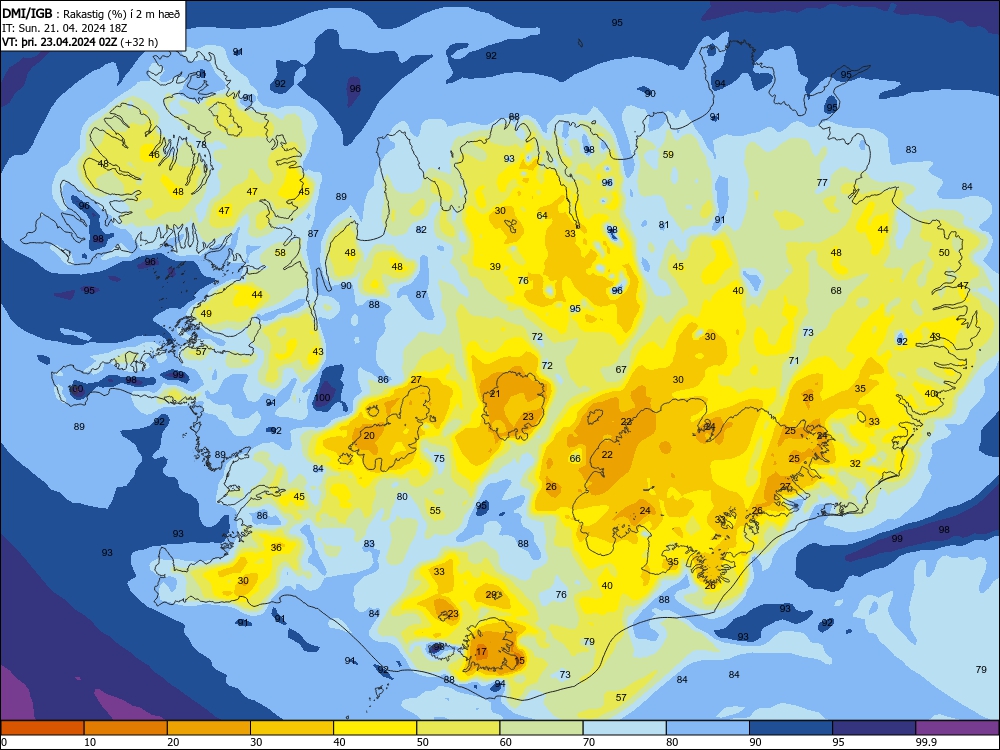The width and height of the screenshot is (1000, 750).
Task: Click the humidity value 55 on the map
Action: tap(435, 511)
